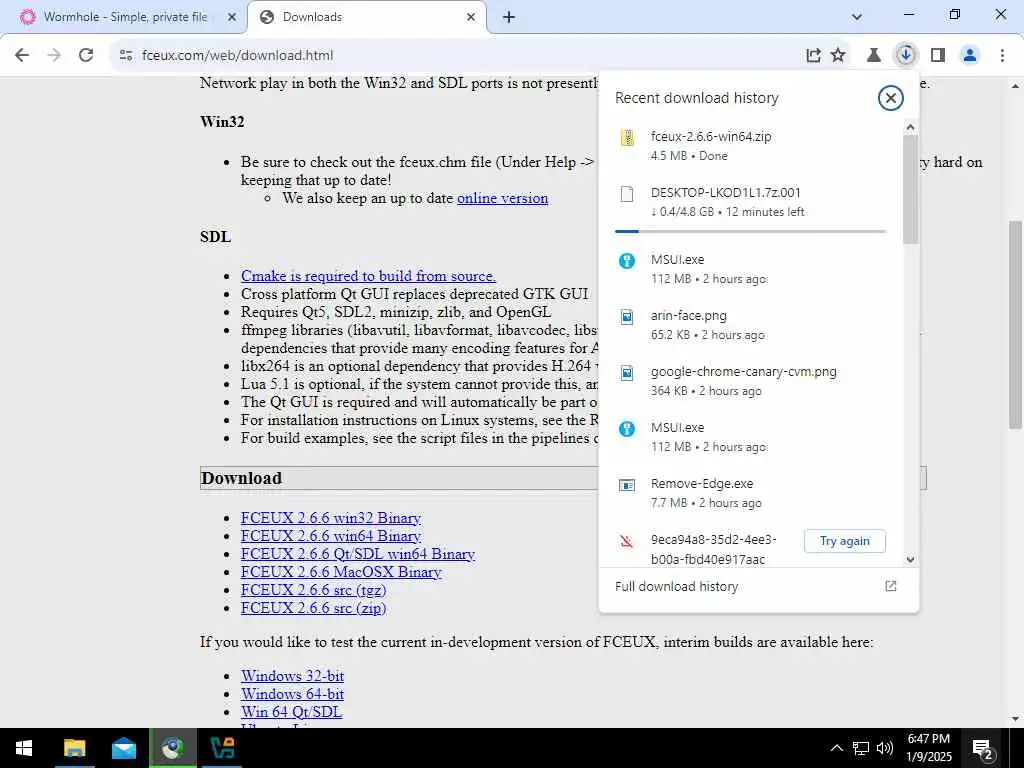Click the Remove-Edge.exe file icon

tap(627, 485)
